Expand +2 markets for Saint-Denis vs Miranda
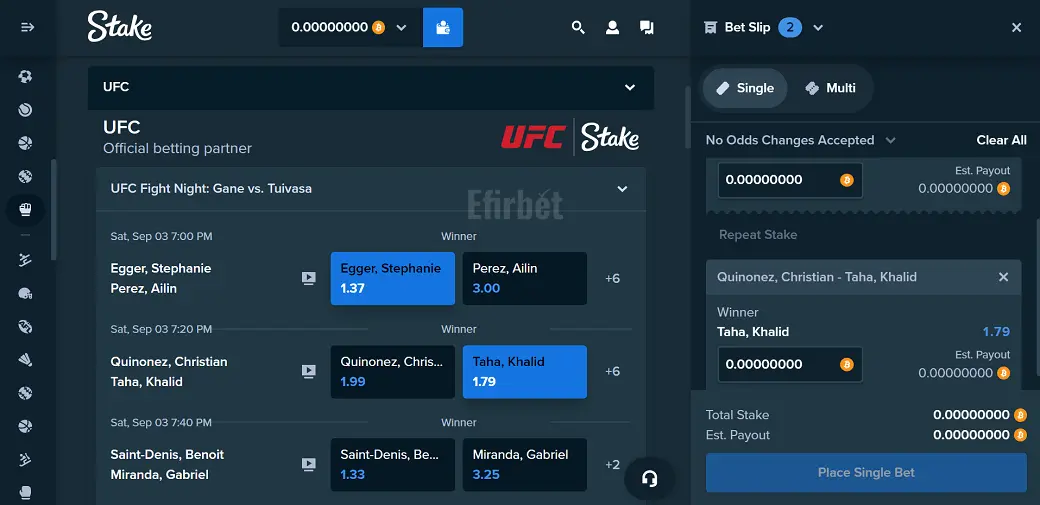This screenshot has height=505, width=1040. tap(612, 465)
